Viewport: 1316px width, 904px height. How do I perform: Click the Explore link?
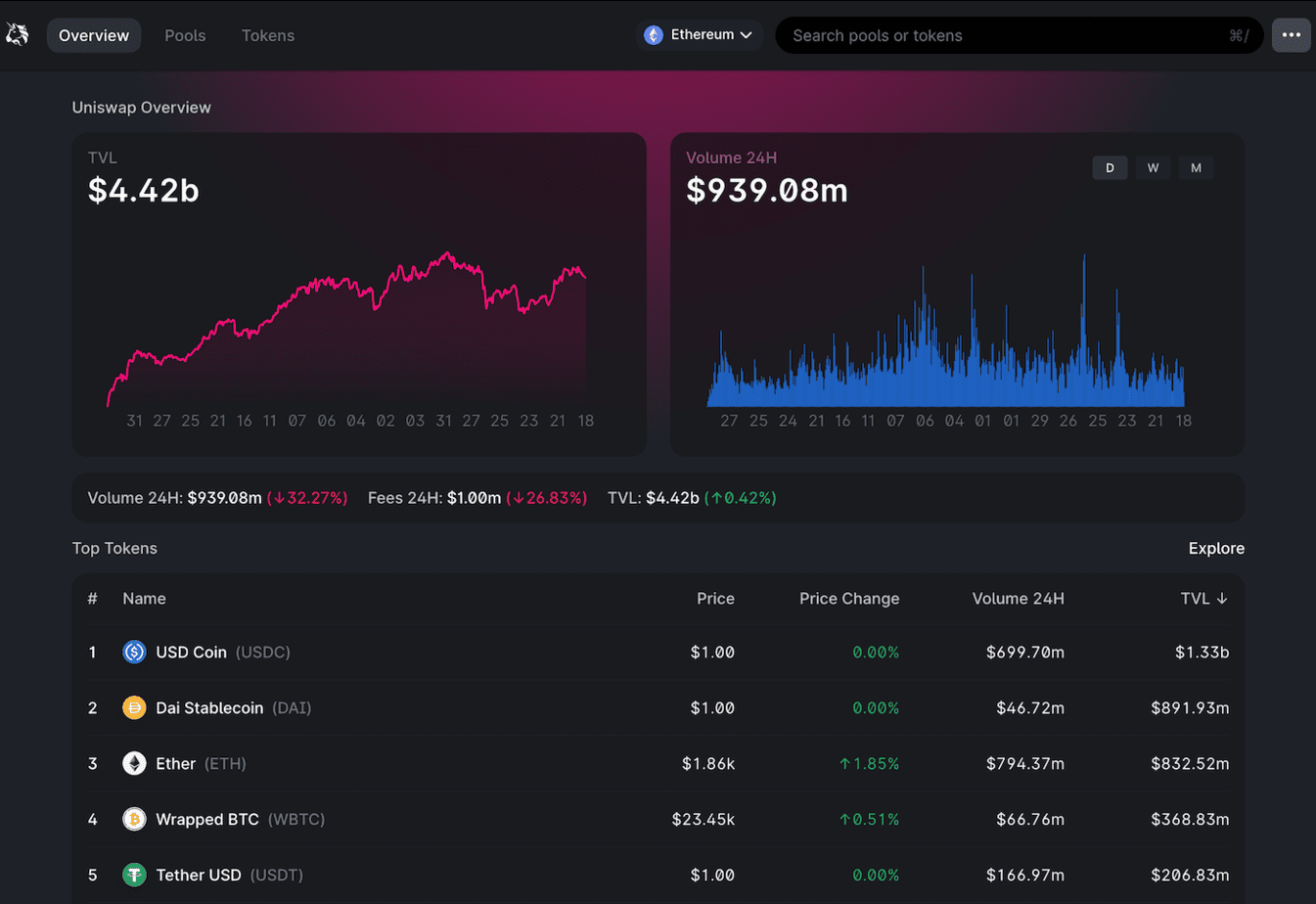(1216, 549)
